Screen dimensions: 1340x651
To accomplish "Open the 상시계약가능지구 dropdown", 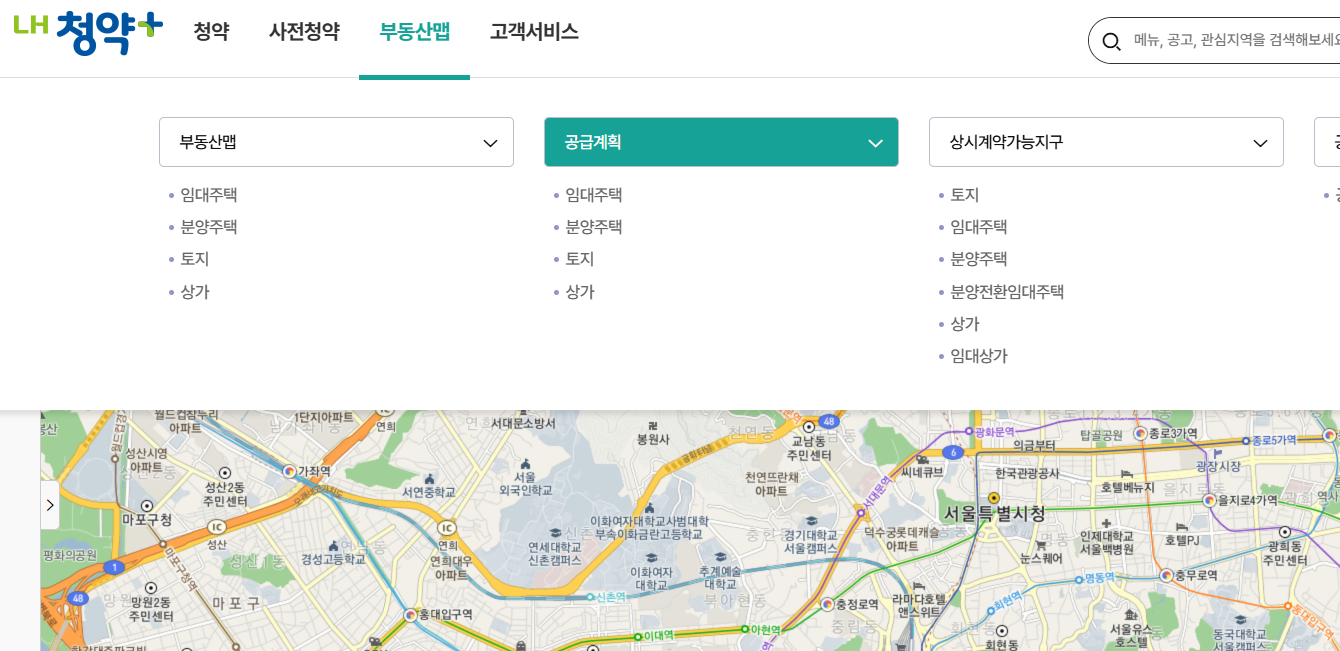I will click(x=1106, y=142).
